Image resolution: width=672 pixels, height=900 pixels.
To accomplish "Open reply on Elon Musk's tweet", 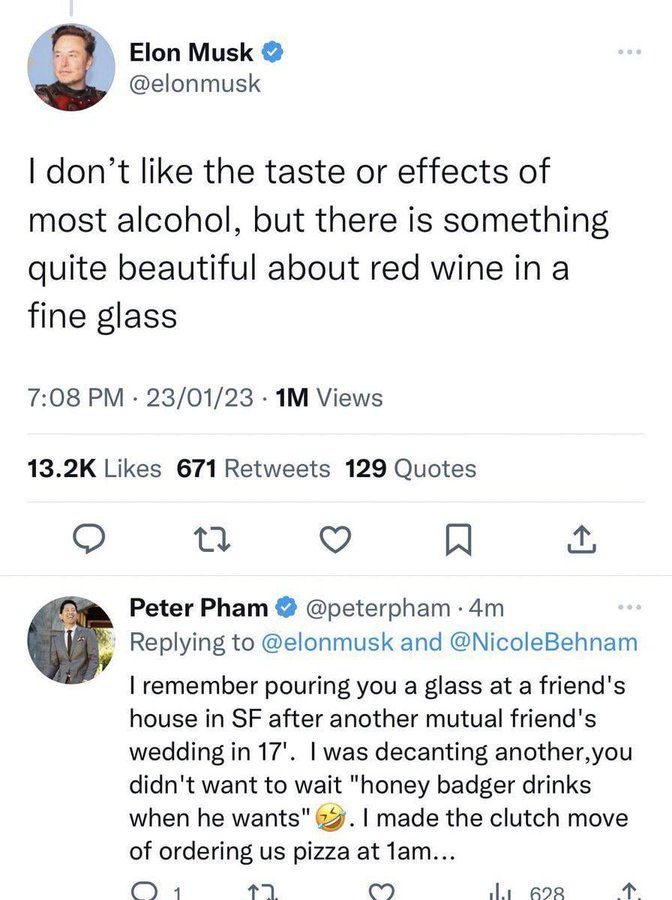I will click(88, 539).
